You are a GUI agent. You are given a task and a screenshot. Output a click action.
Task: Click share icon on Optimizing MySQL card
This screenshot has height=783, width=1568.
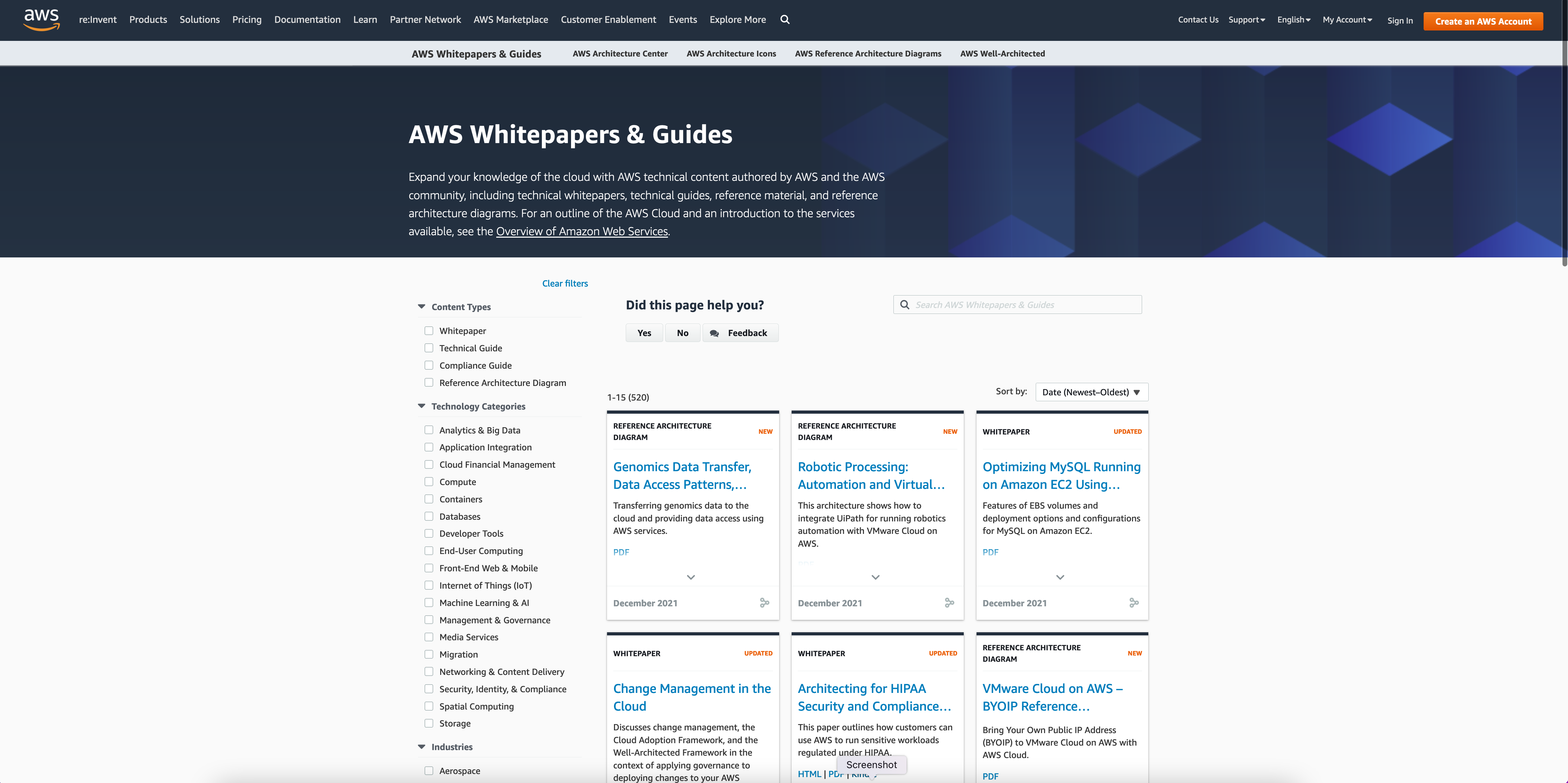1133,603
